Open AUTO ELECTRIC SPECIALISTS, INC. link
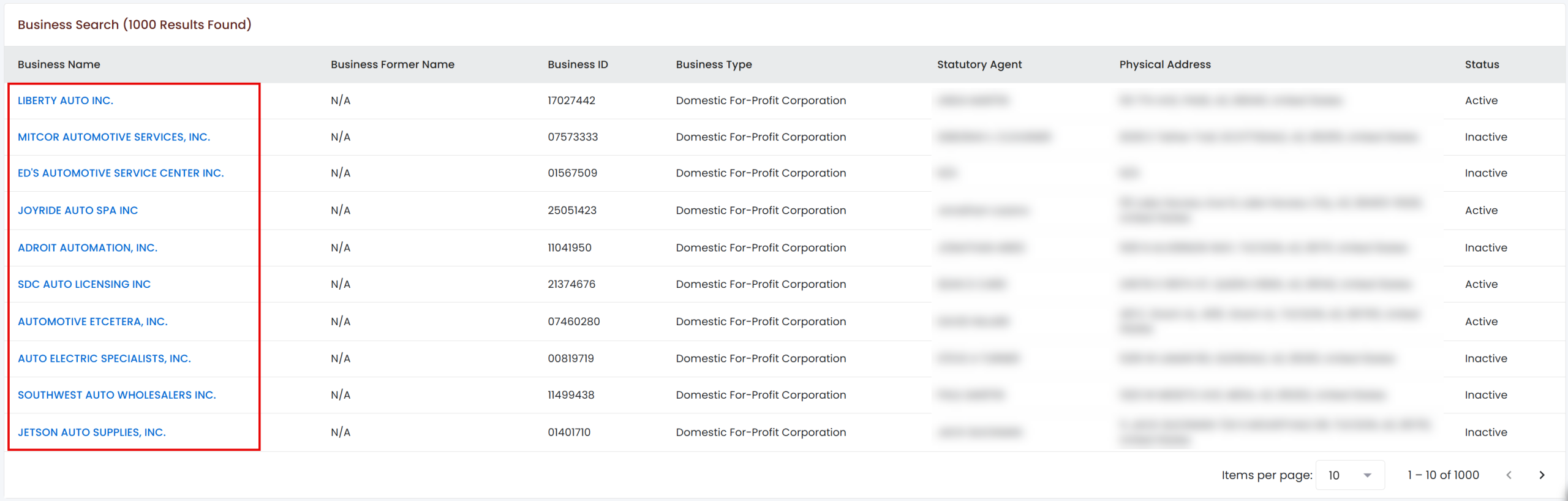Viewport: 1568px width, 501px height. (104, 358)
